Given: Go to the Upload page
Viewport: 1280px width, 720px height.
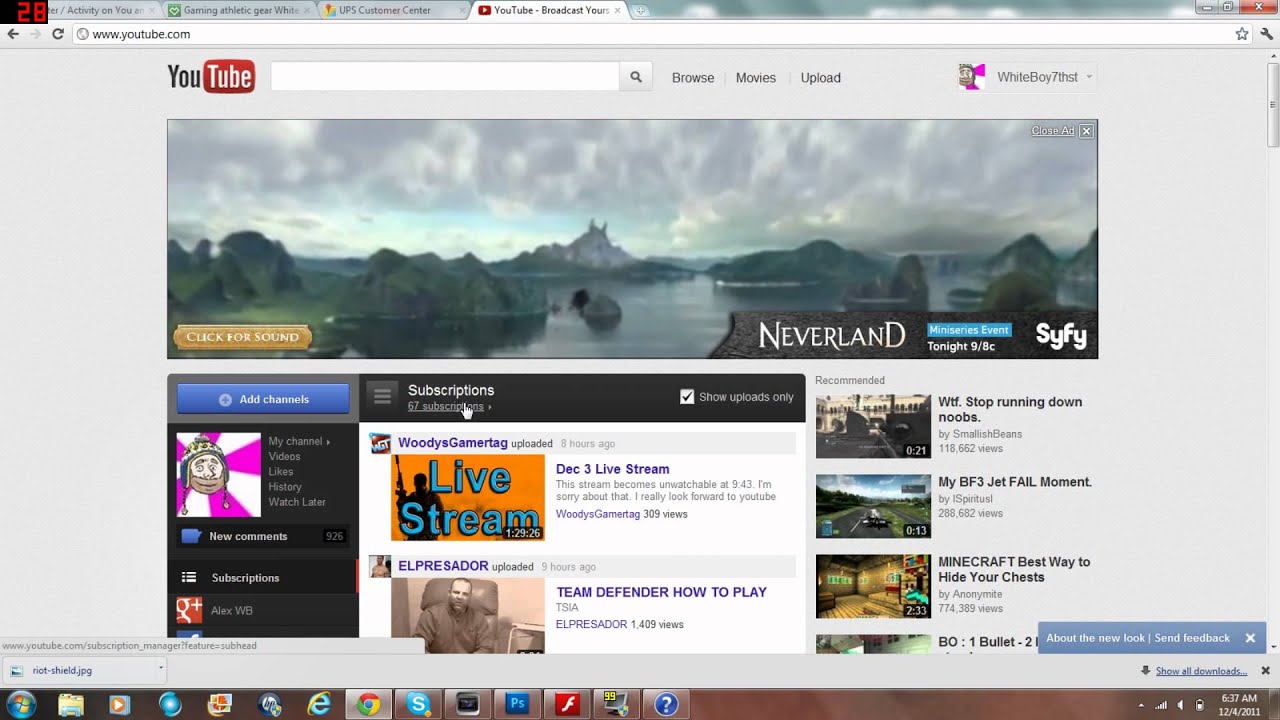Looking at the screenshot, I should pos(821,78).
